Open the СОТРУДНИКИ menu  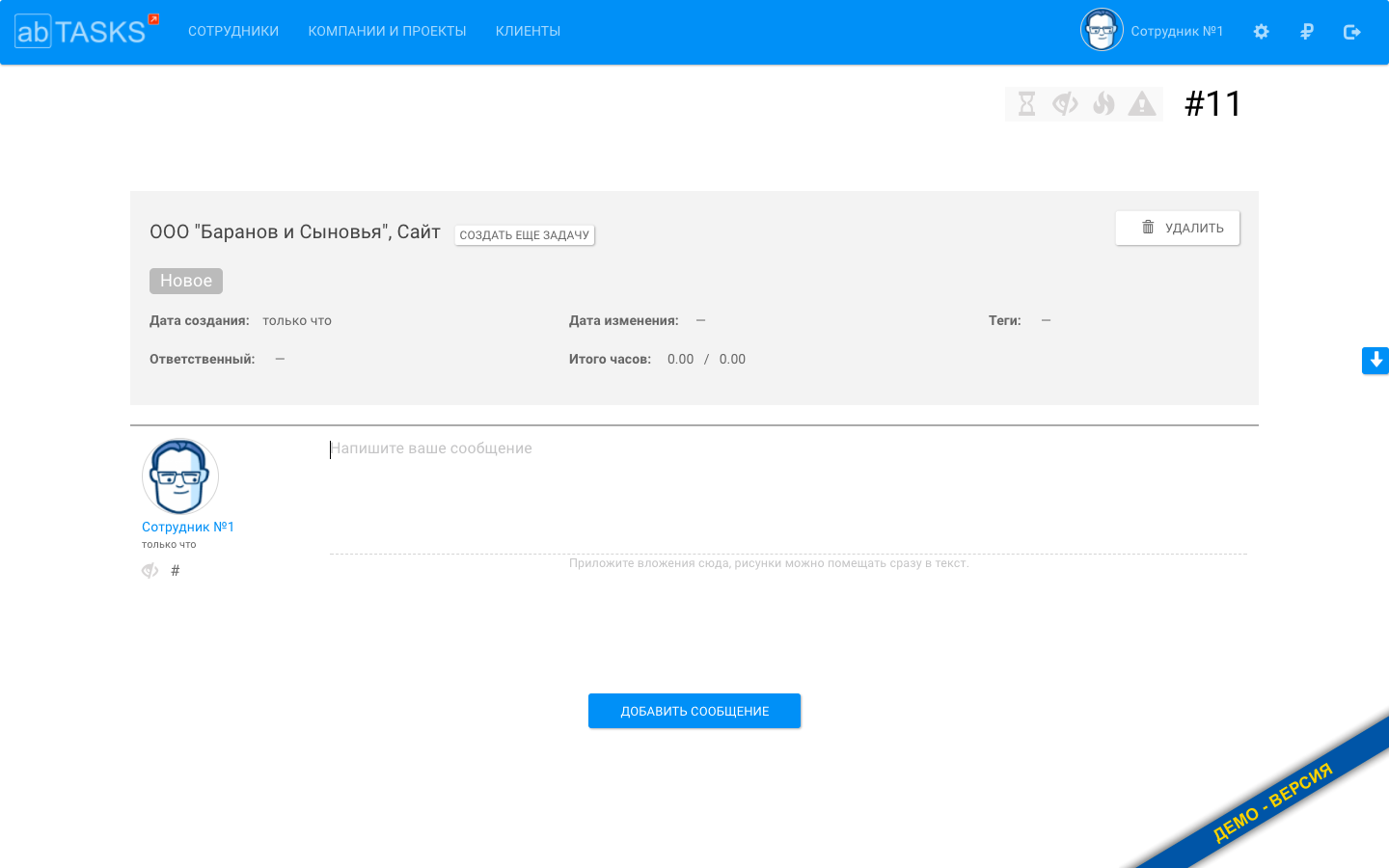(x=233, y=32)
